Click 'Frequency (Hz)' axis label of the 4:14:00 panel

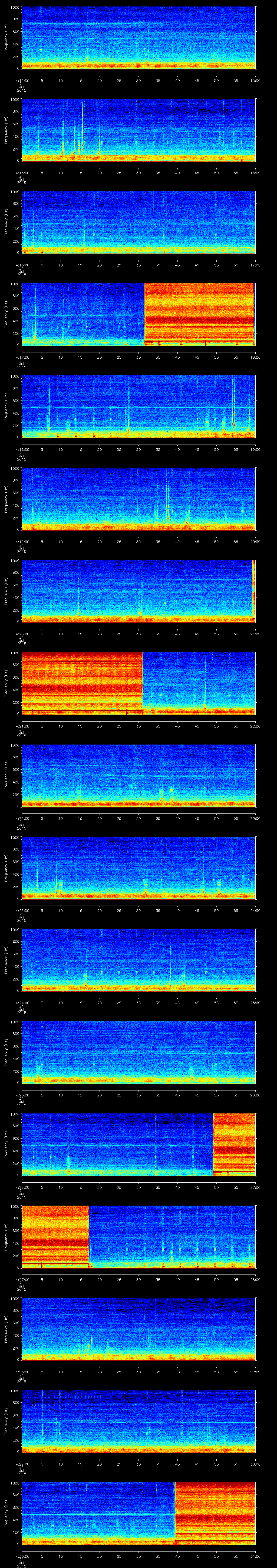pos(6,38)
